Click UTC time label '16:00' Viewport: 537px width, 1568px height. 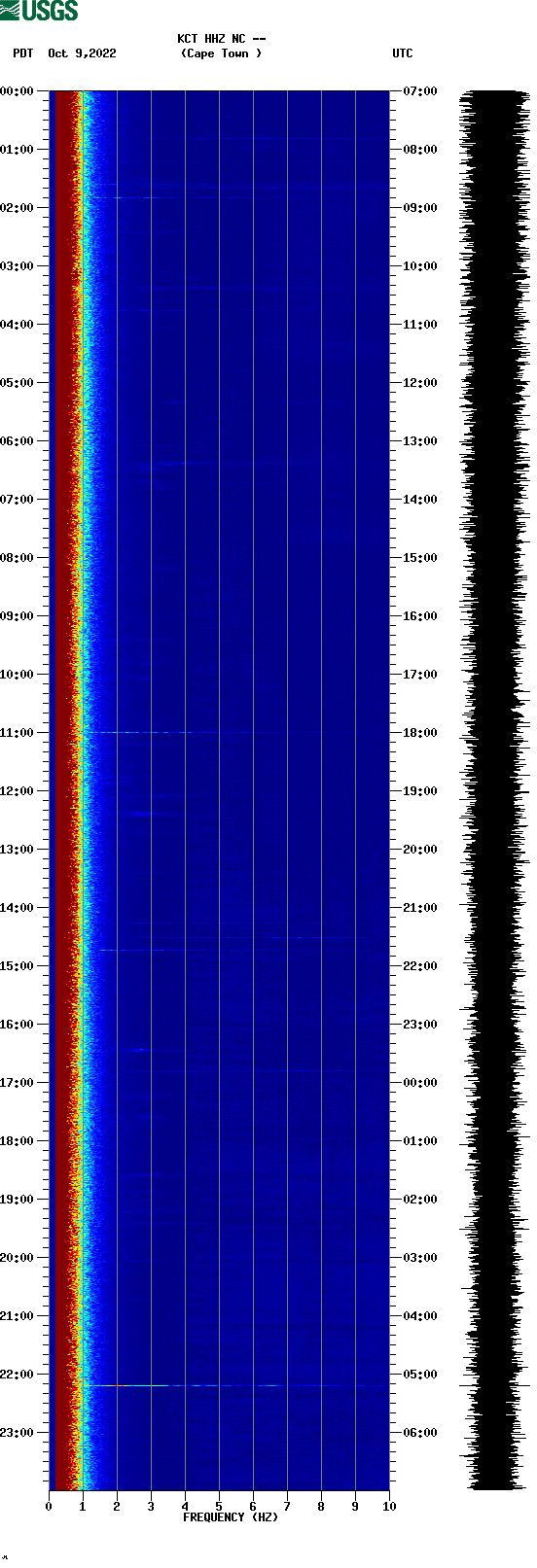coord(420,616)
